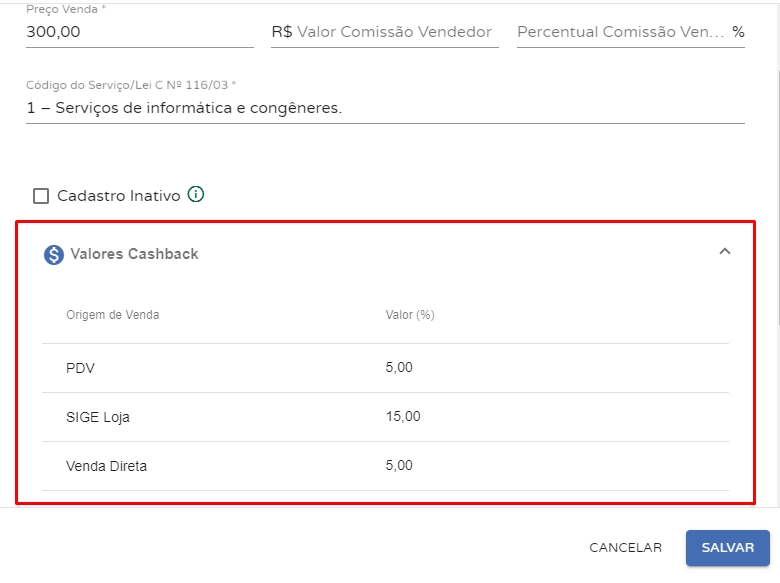The height and width of the screenshot is (583, 780).
Task: Click the Cancelar button
Action: click(625, 548)
